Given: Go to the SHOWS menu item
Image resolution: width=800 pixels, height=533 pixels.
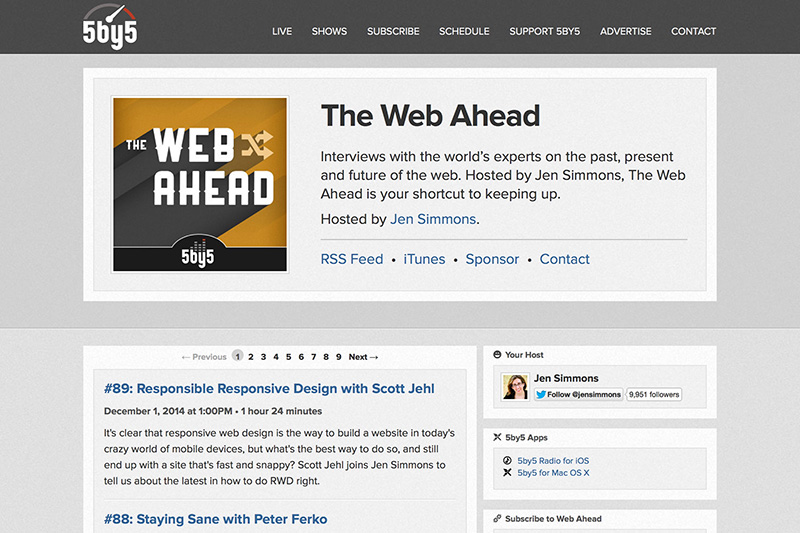Looking at the screenshot, I should [x=329, y=31].
